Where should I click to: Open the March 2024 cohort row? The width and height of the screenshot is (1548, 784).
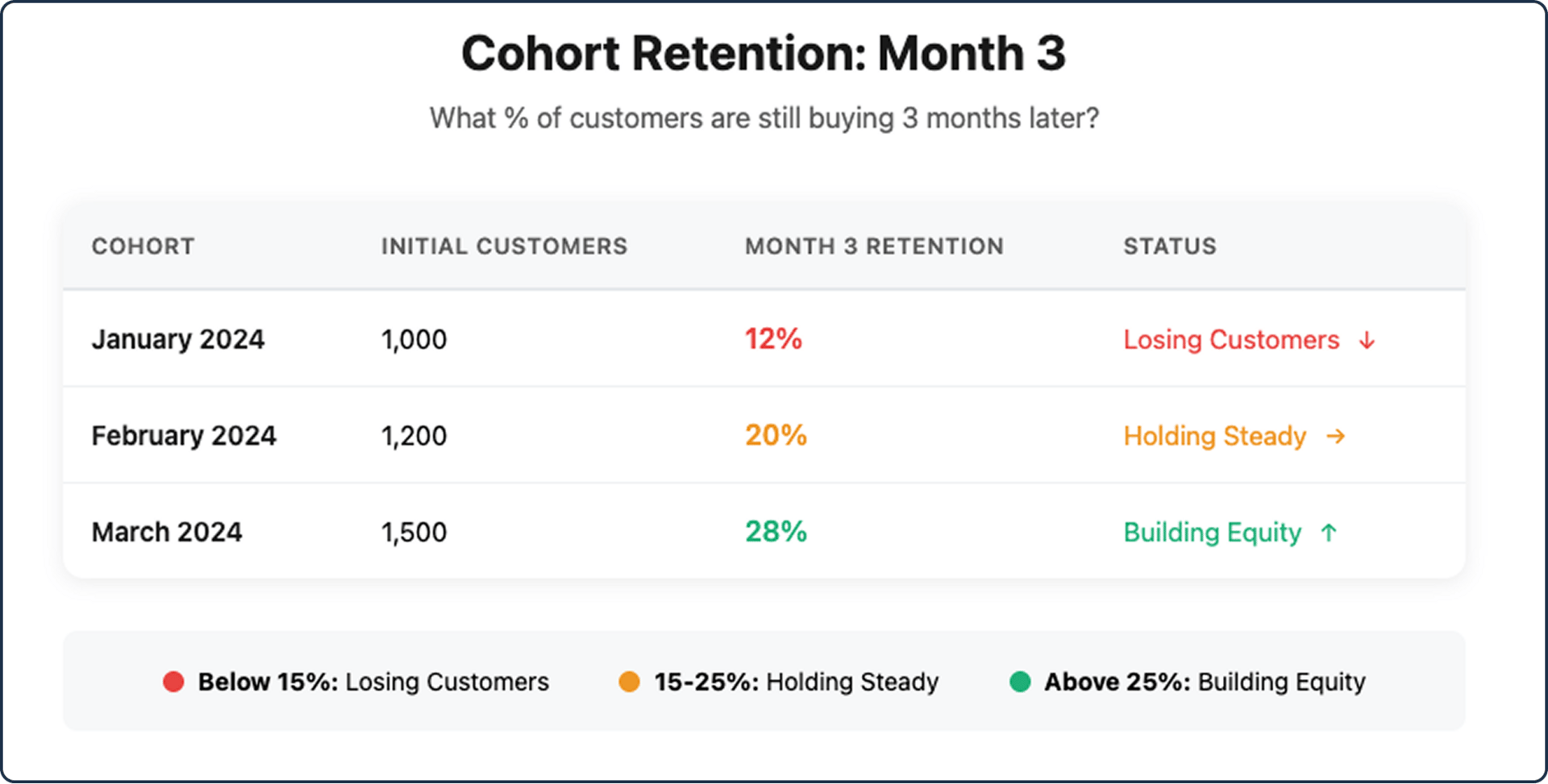(764, 531)
